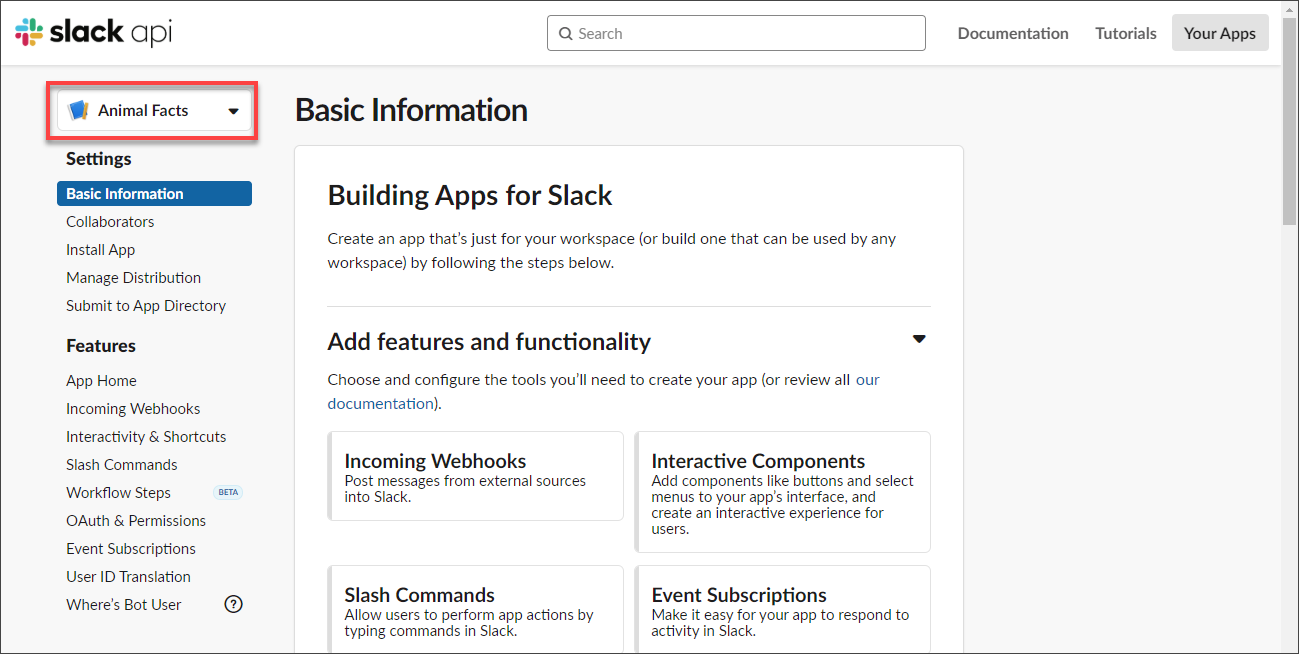
Task: Open Event Subscriptions in sidebar
Action: pos(131,549)
